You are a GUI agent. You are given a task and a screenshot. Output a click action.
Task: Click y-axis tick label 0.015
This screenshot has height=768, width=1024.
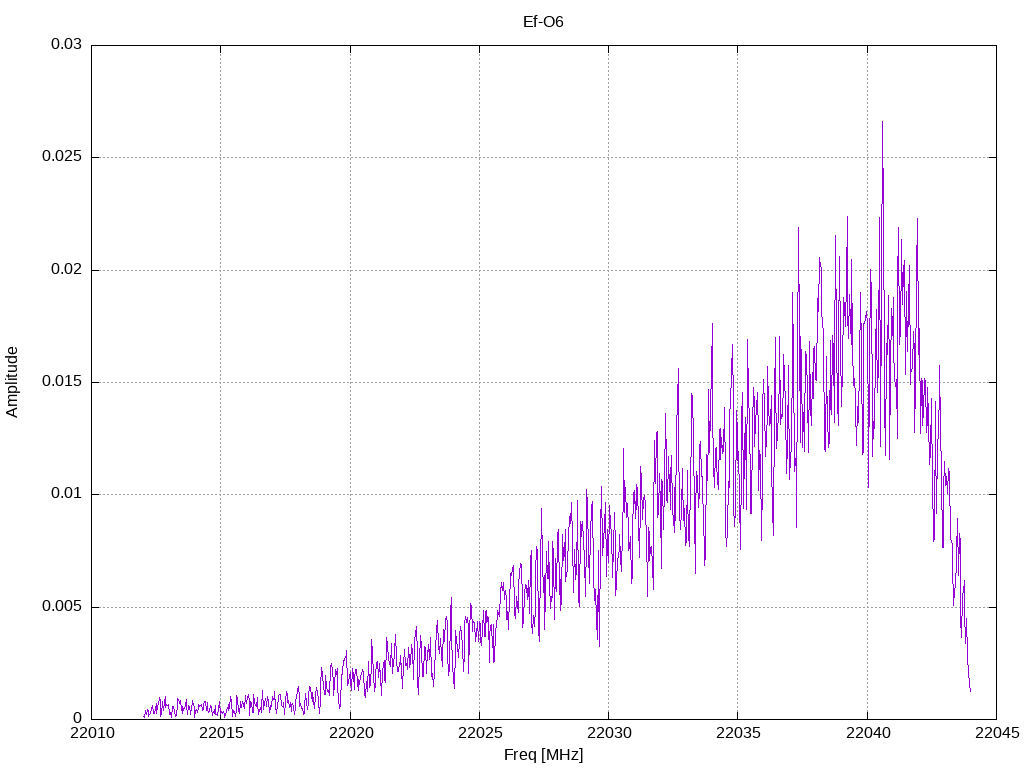tap(63, 381)
